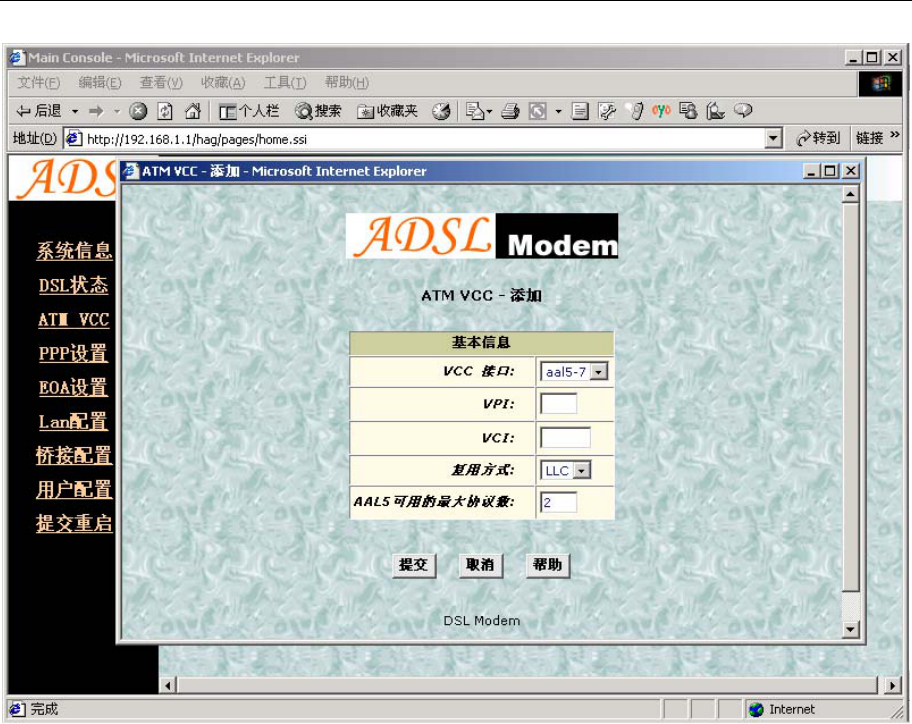Click the Stop loading icon
912x724 pixels.
138,110
